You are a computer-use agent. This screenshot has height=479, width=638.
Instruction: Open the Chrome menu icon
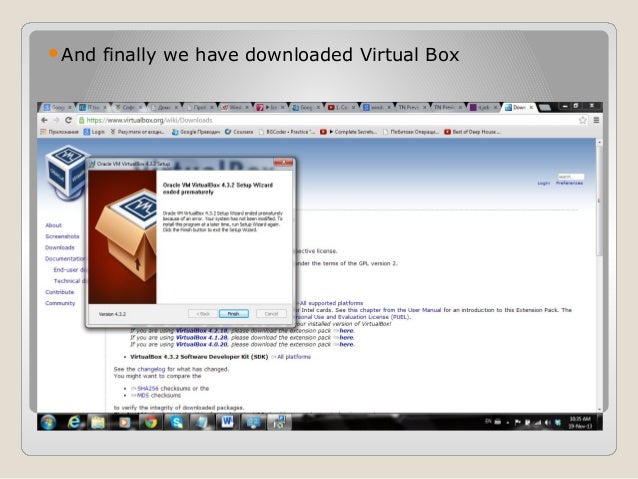(x=596, y=120)
